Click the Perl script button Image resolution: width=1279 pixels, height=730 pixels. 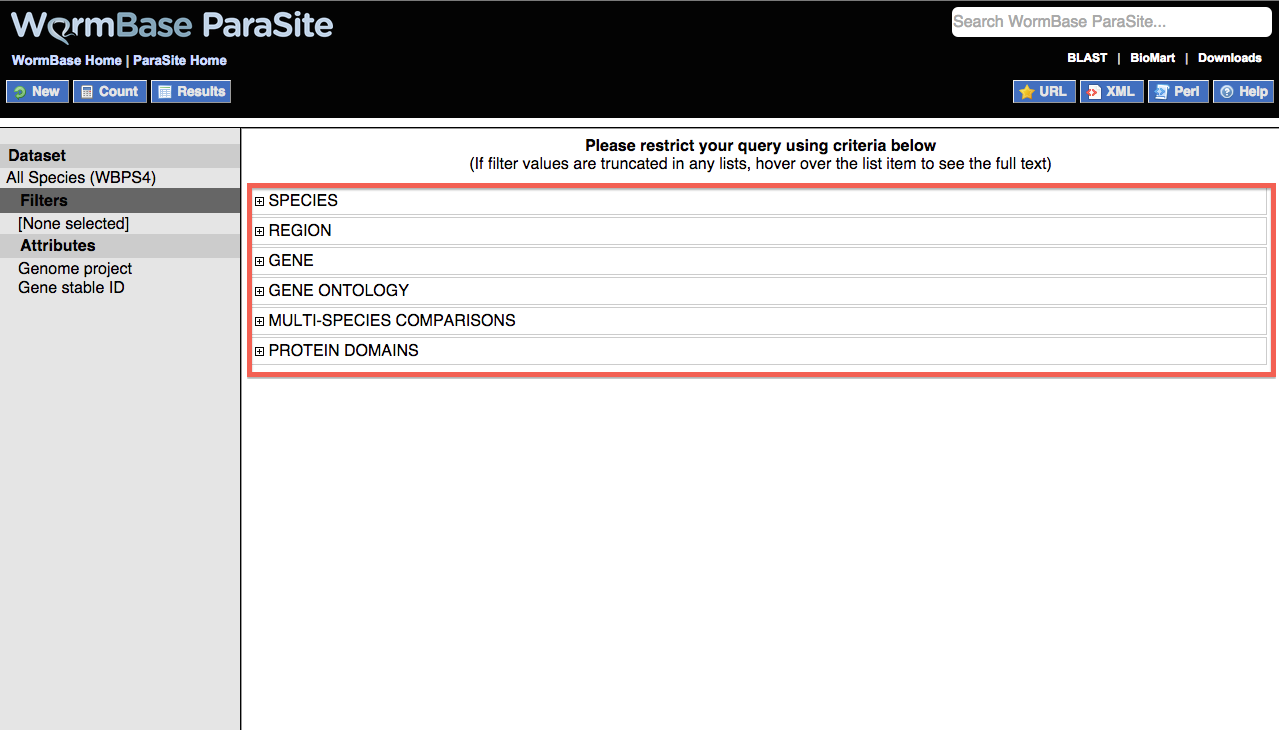(x=1177, y=92)
